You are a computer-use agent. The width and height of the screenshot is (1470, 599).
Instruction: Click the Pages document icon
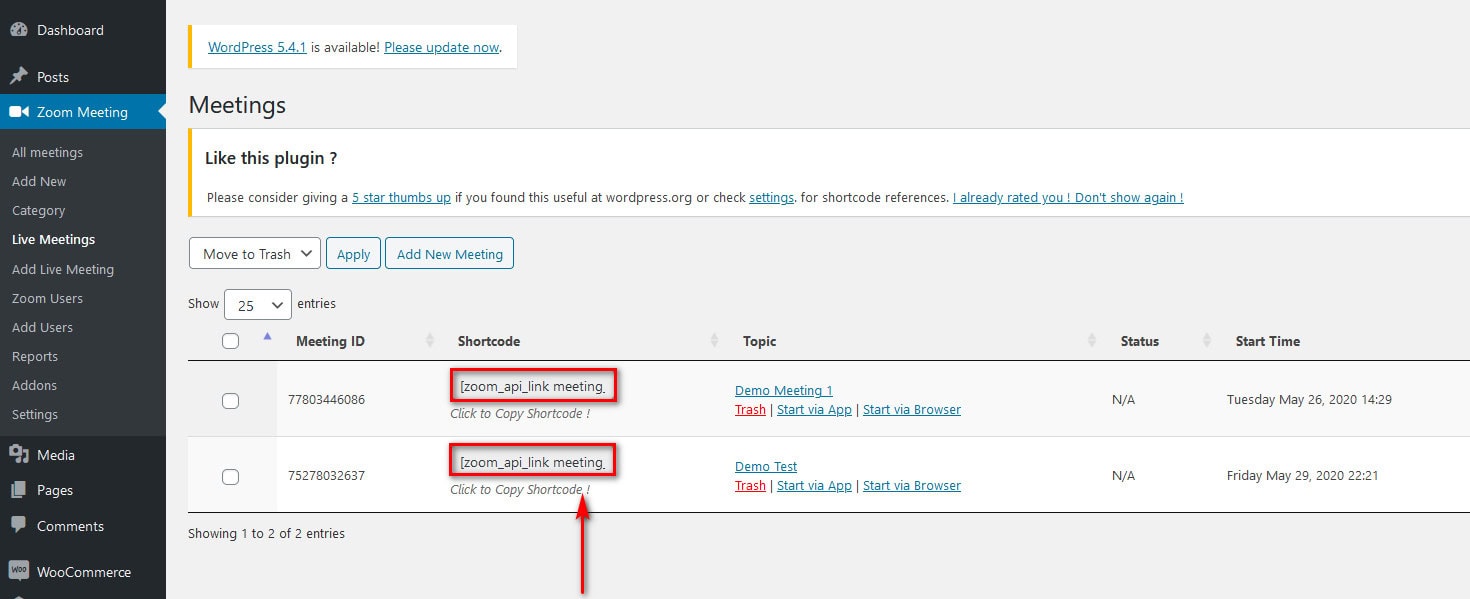point(19,490)
